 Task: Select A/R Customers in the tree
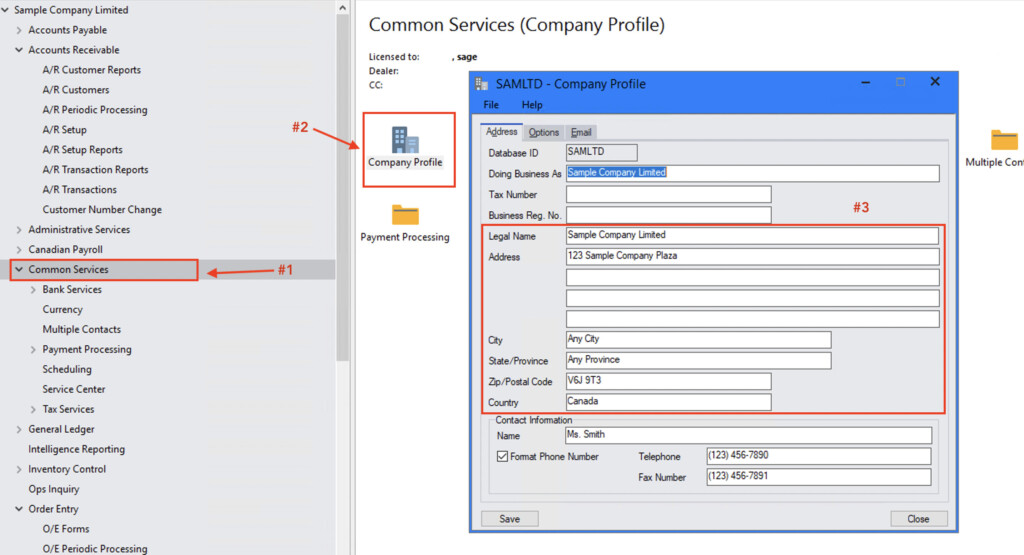point(76,90)
